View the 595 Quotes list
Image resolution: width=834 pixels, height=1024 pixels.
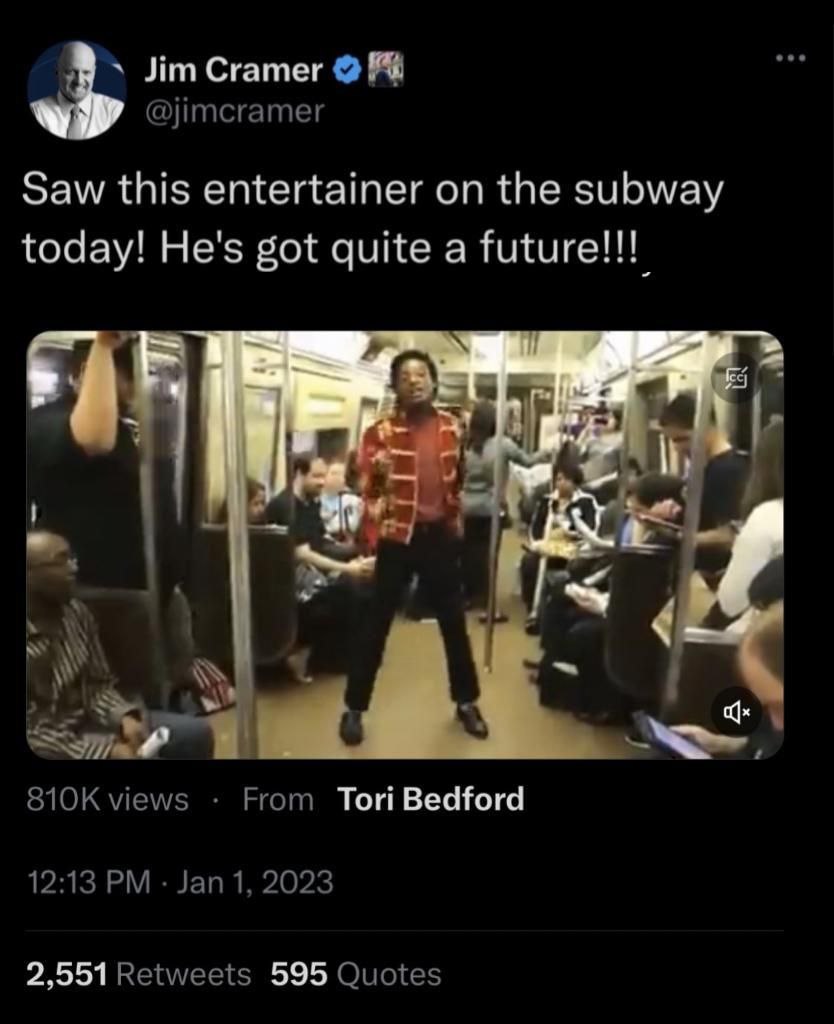tap(356, 974)
